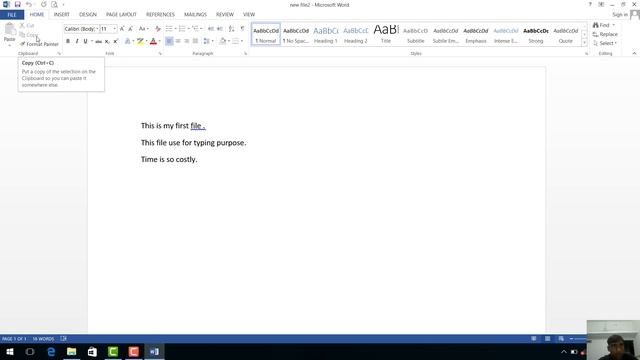Justify the paragraph text
The height and width of the screenshot is (360, 640).
(196, 41)
